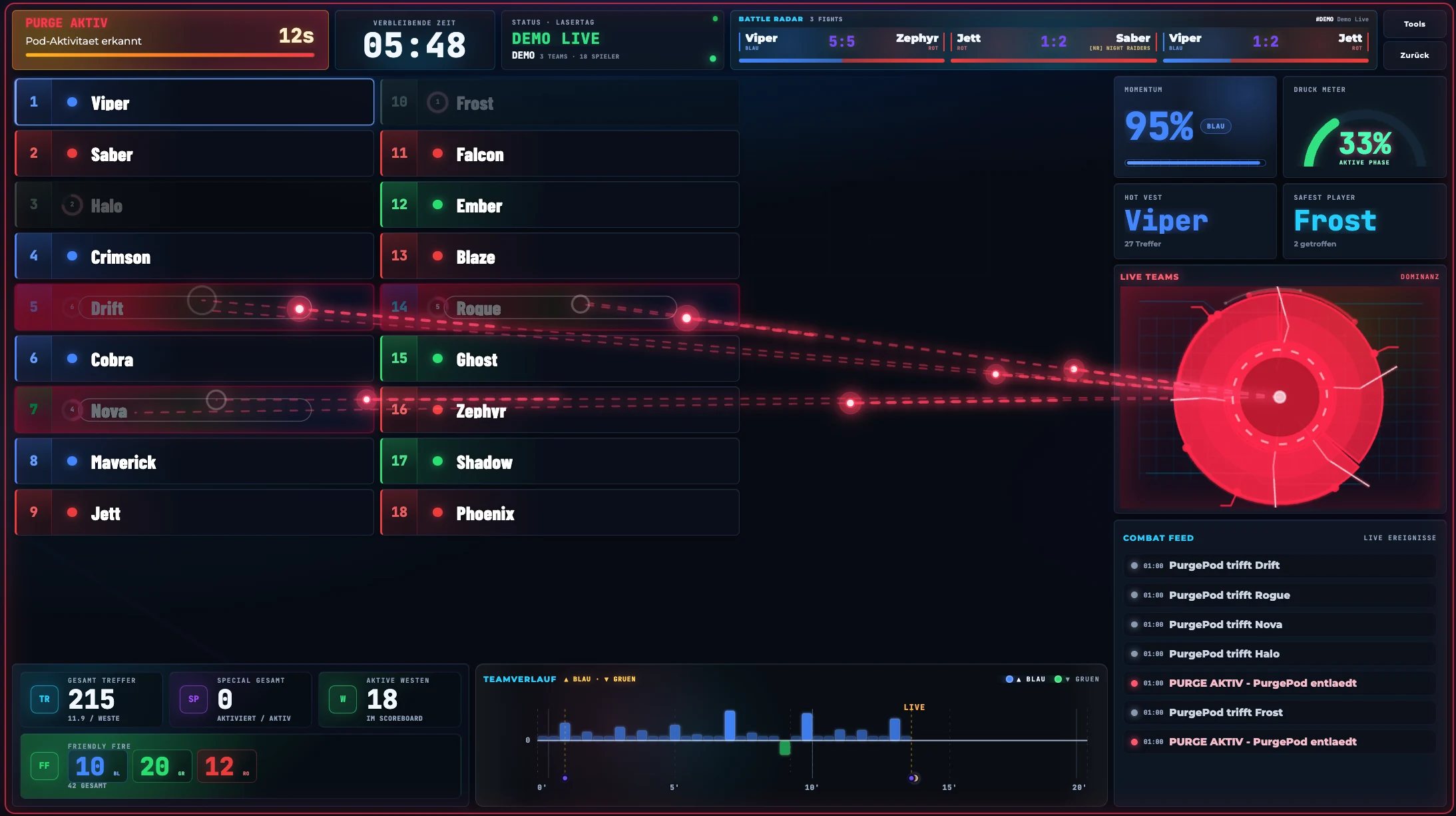Click the PURGE AKTIV alert banner
This screenshot has width=1456, height=816.
(x=170, y=40)
